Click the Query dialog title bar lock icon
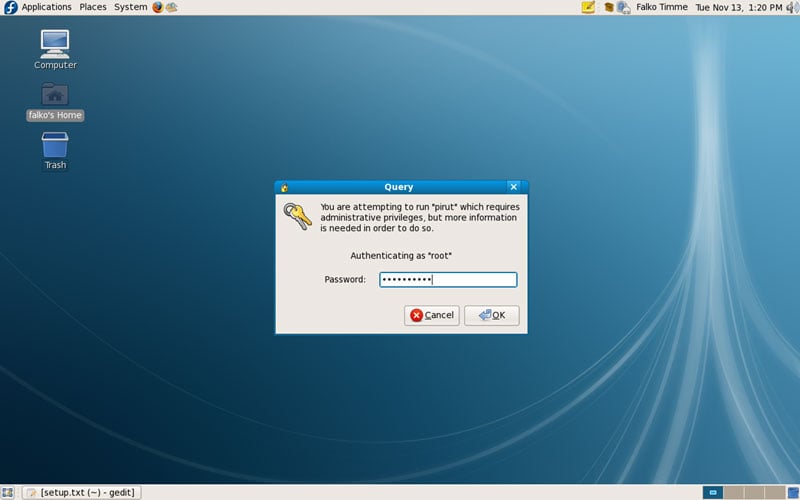Screen dimensions: 800x500 click(285, 187)
